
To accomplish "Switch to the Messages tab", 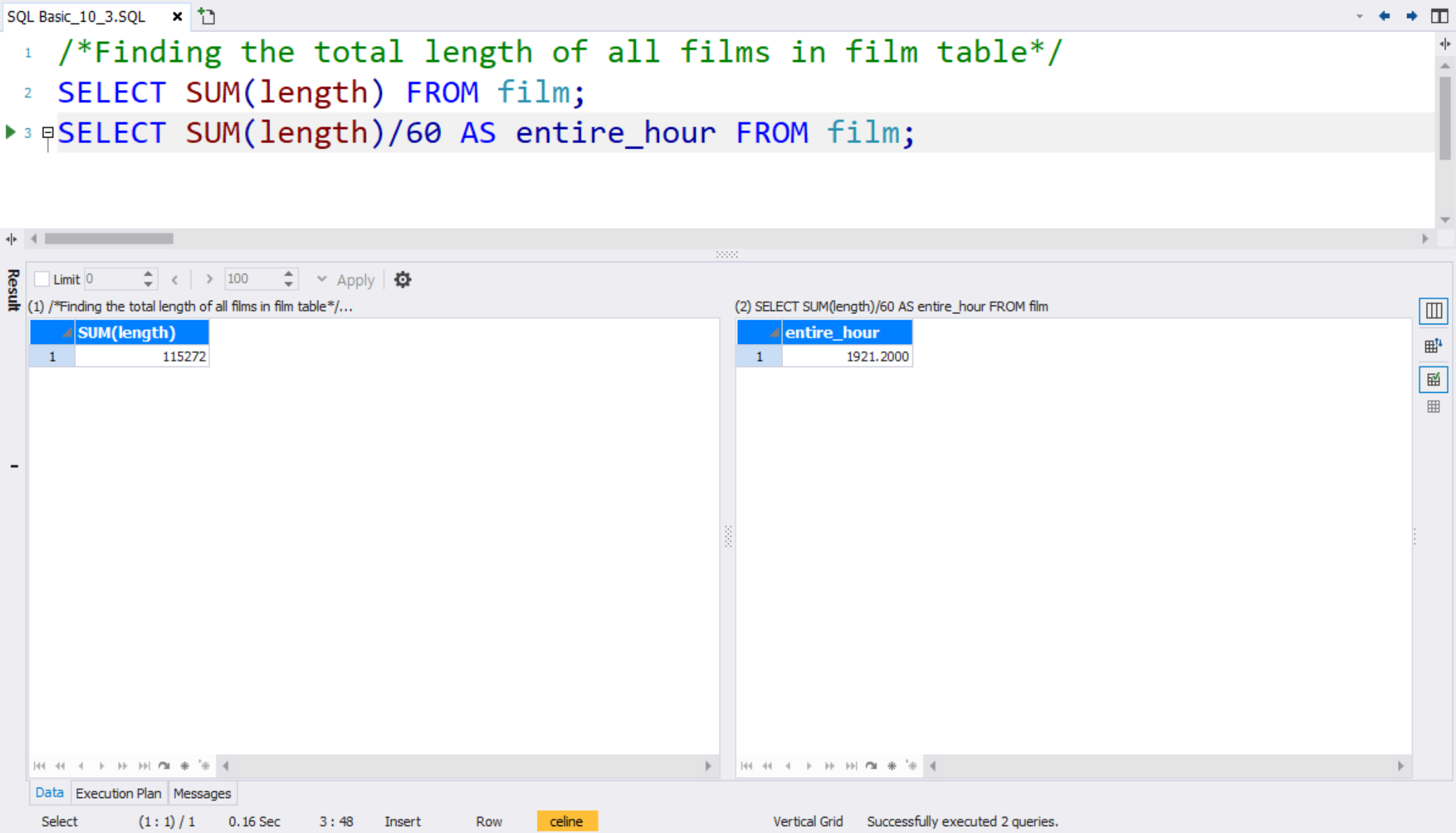I will tap(202, 793).
